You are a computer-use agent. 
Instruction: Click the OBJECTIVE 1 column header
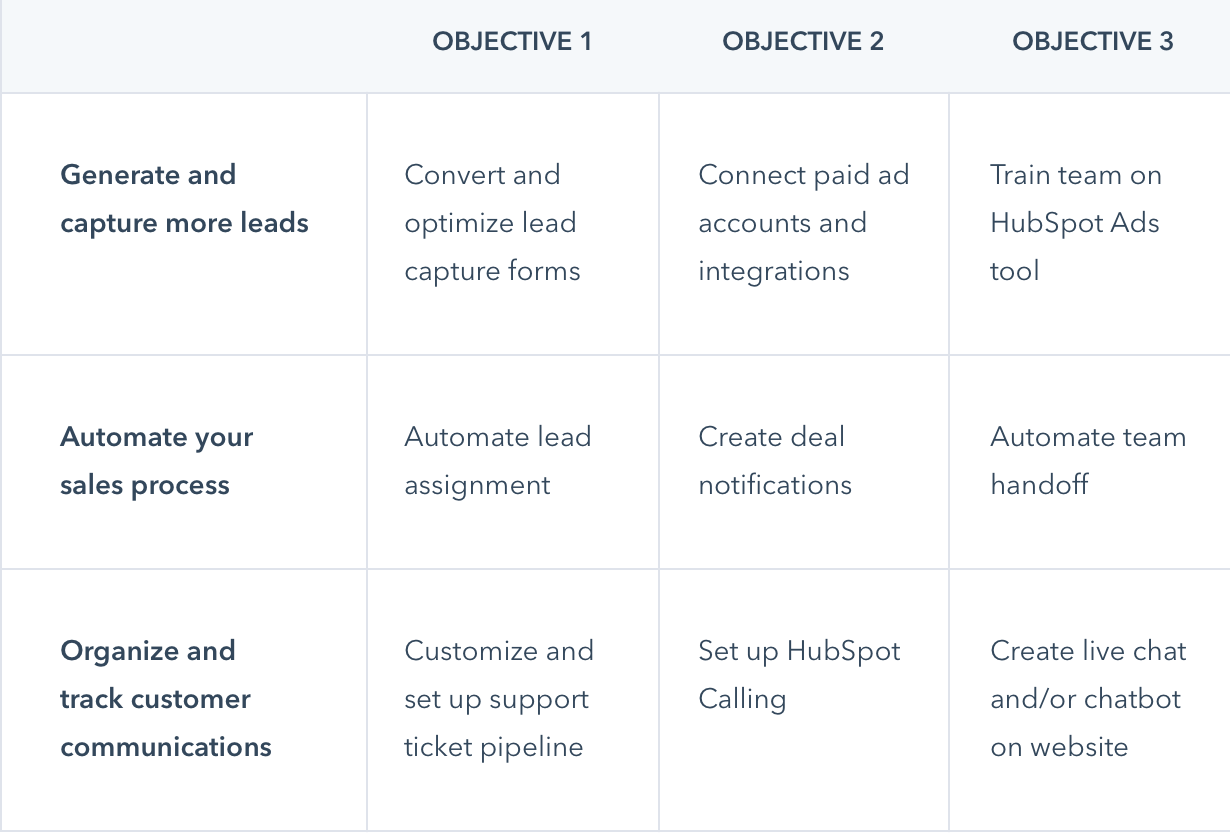pyautogui.click(x=512, y=41)
